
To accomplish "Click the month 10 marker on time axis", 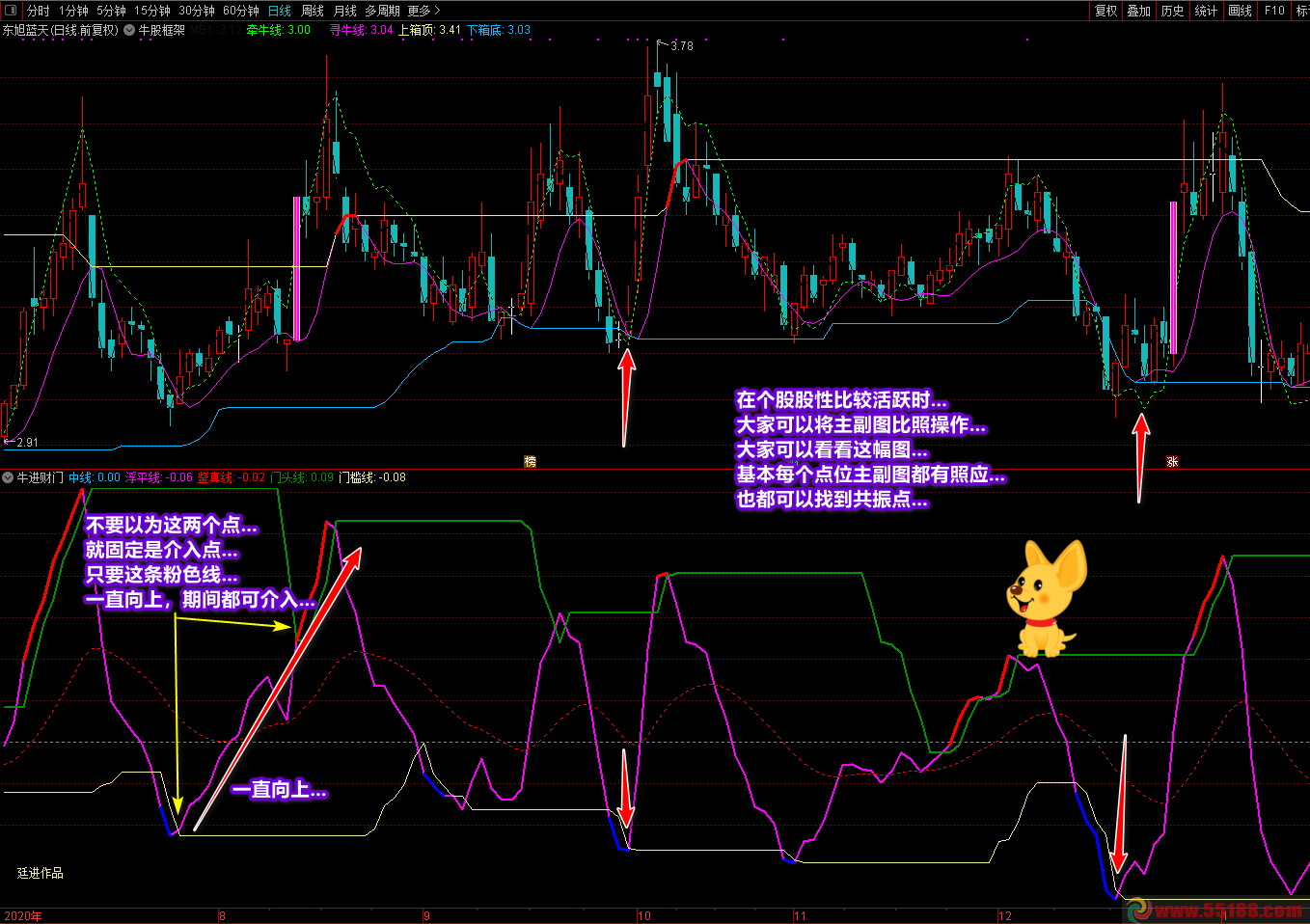I will (x=644, y=916).
